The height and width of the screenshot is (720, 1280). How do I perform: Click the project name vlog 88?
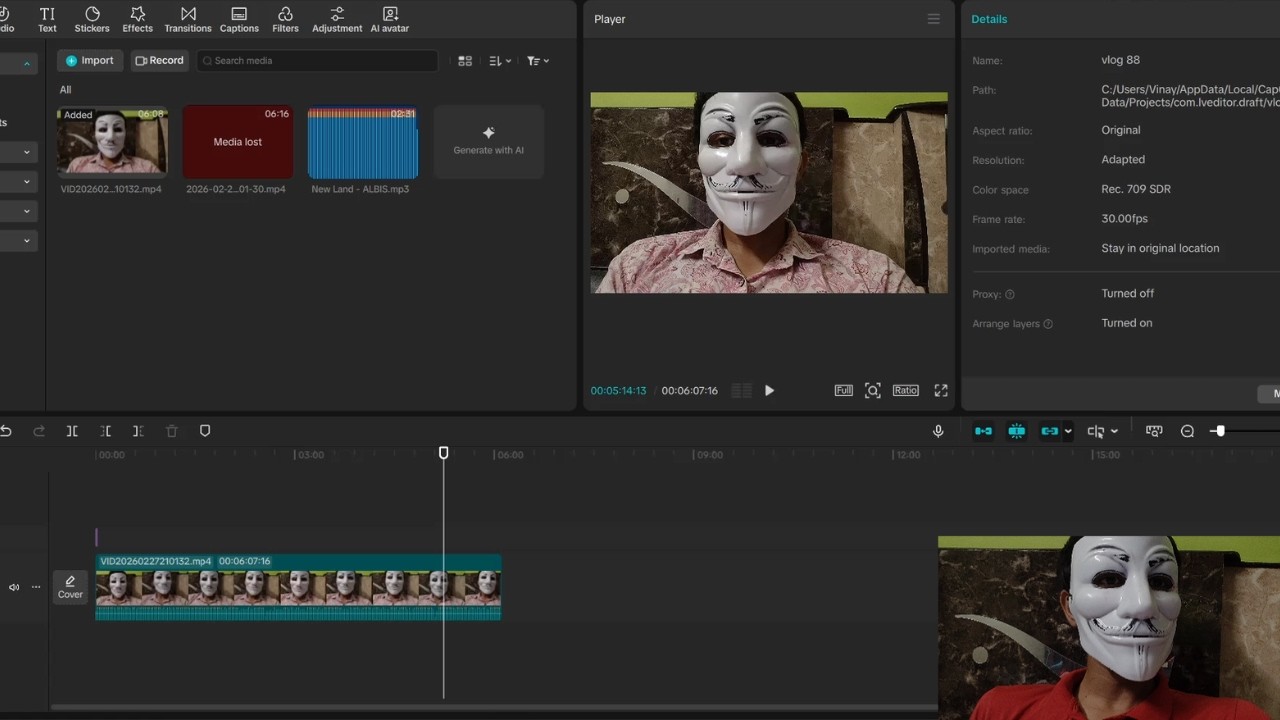1120,60
